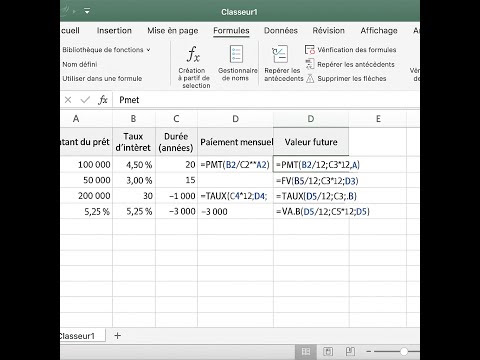Switch to Page Break Preview icon
Viewport: 480px width, 360px height.
pyautogui.click(x=350, y=351)
